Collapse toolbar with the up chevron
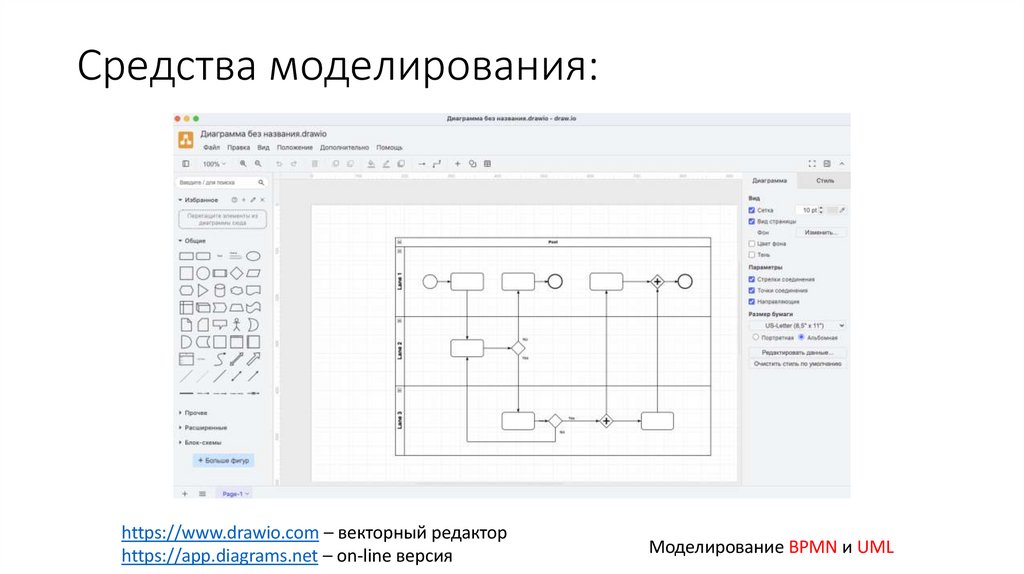The height and width of the screenshot is (574, 1024). click(x=842, y=164)
